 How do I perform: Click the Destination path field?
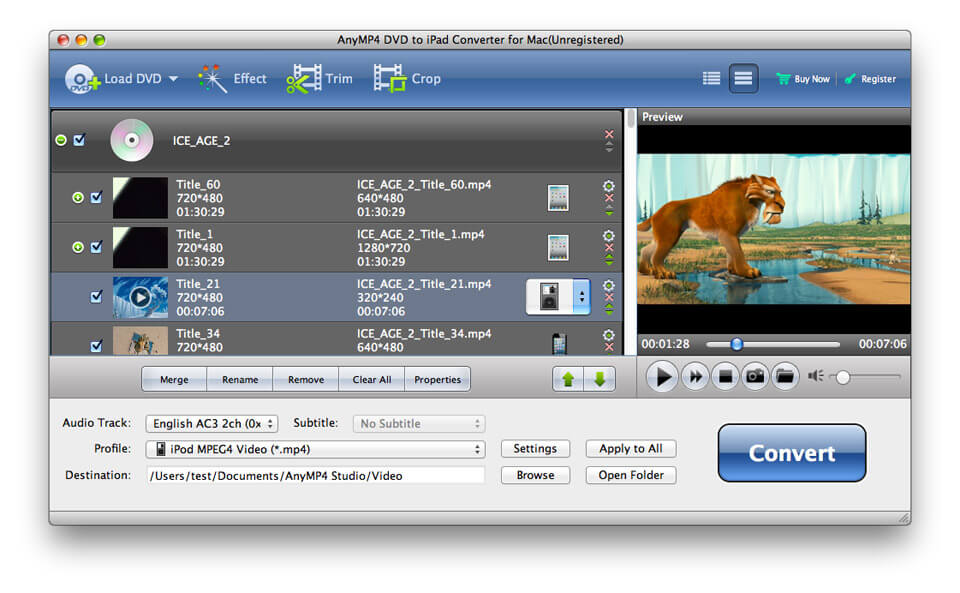point(315,476)
